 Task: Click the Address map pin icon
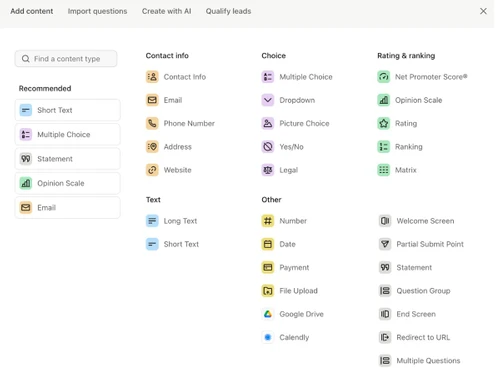[152, 147]
